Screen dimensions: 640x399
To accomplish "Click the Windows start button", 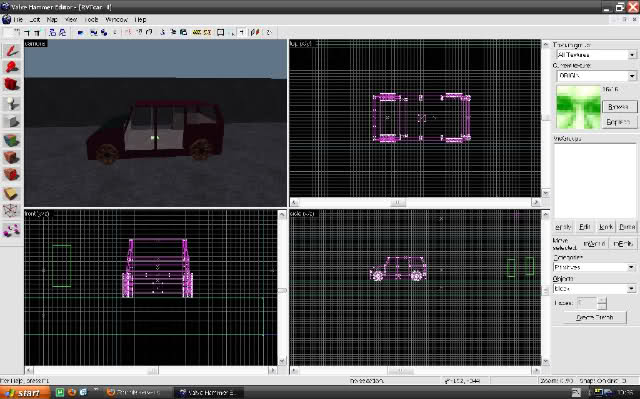I will (25, 392).
